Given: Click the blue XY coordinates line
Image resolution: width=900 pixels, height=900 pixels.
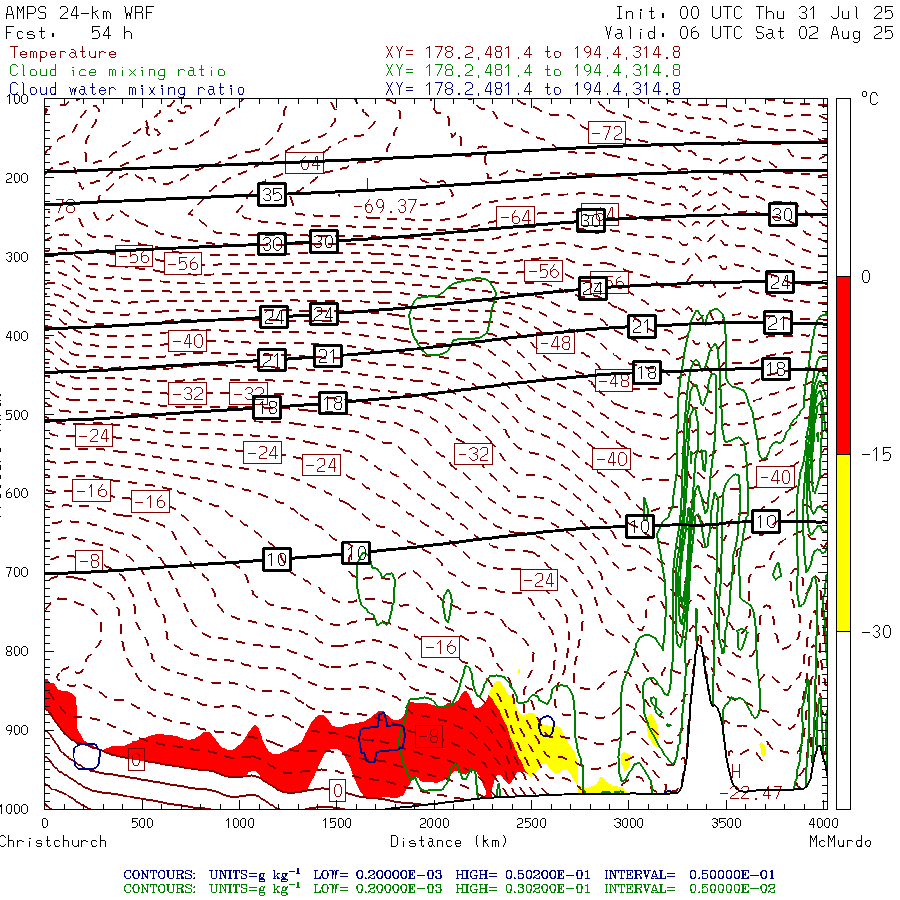Looking at the screenshot, I should 533,89.
